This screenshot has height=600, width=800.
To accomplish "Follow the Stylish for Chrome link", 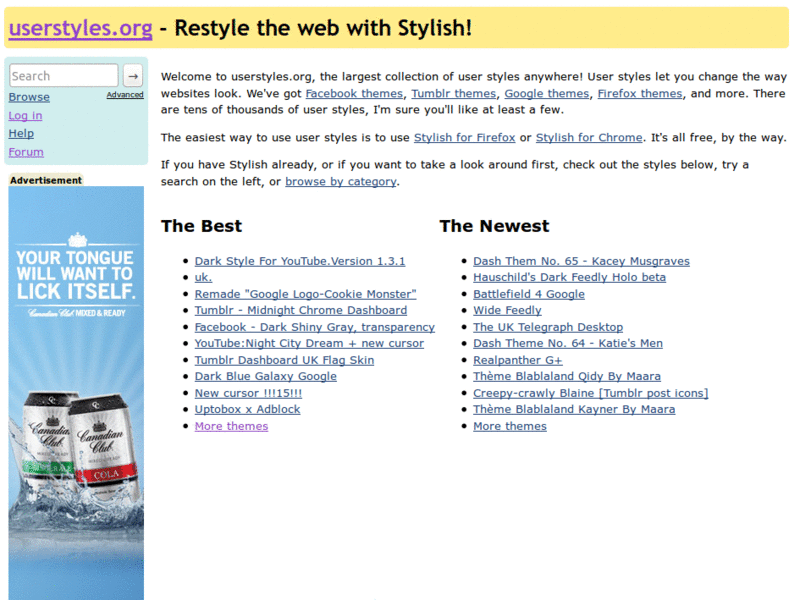I will tap(589, 138).
